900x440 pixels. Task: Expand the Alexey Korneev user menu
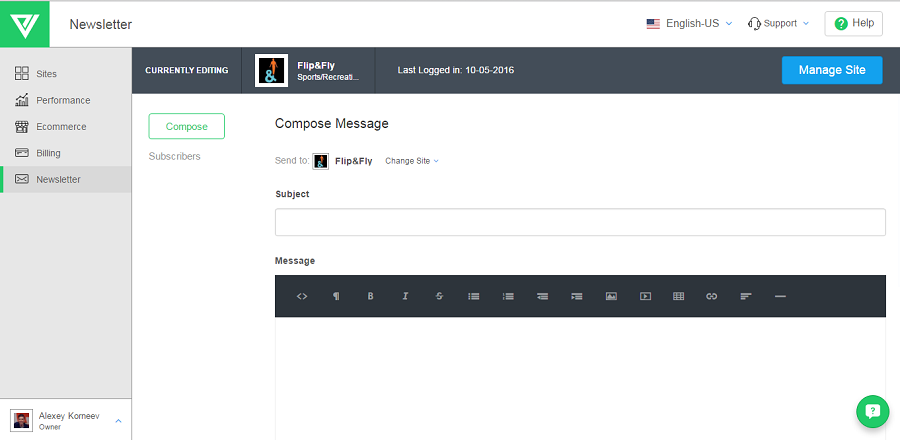[x=118, y=421]
